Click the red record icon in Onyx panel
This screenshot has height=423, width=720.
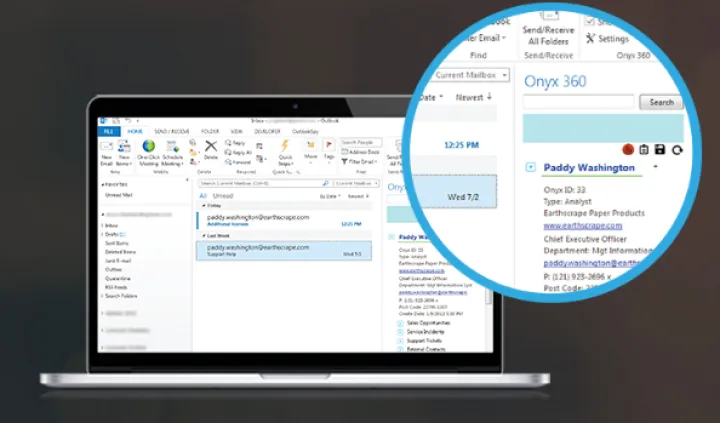629,149
